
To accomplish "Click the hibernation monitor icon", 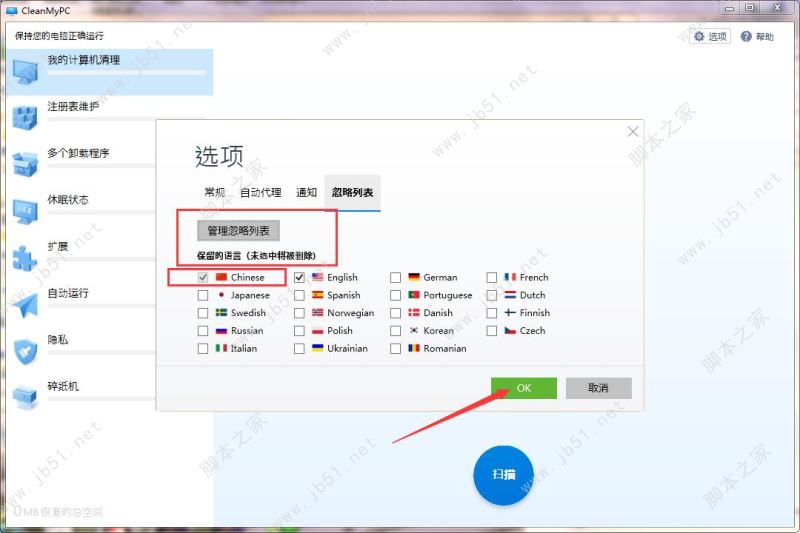I will [x=25, y=211].
